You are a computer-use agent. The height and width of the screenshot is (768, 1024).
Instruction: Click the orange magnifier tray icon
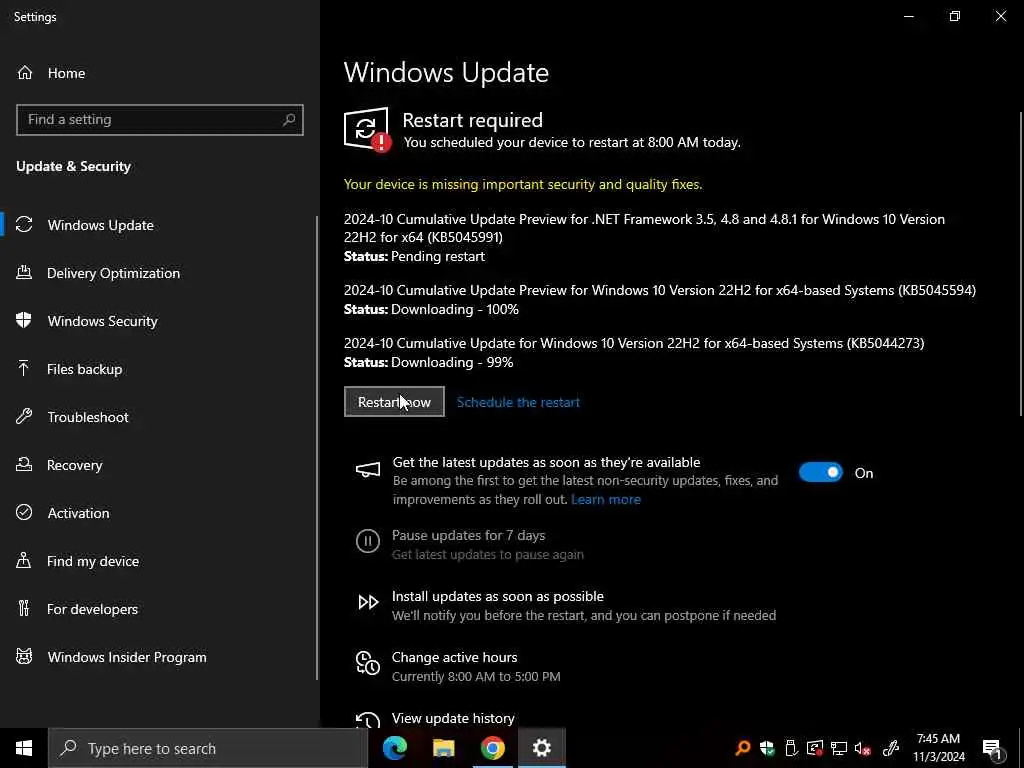click(x=743, y=748)
